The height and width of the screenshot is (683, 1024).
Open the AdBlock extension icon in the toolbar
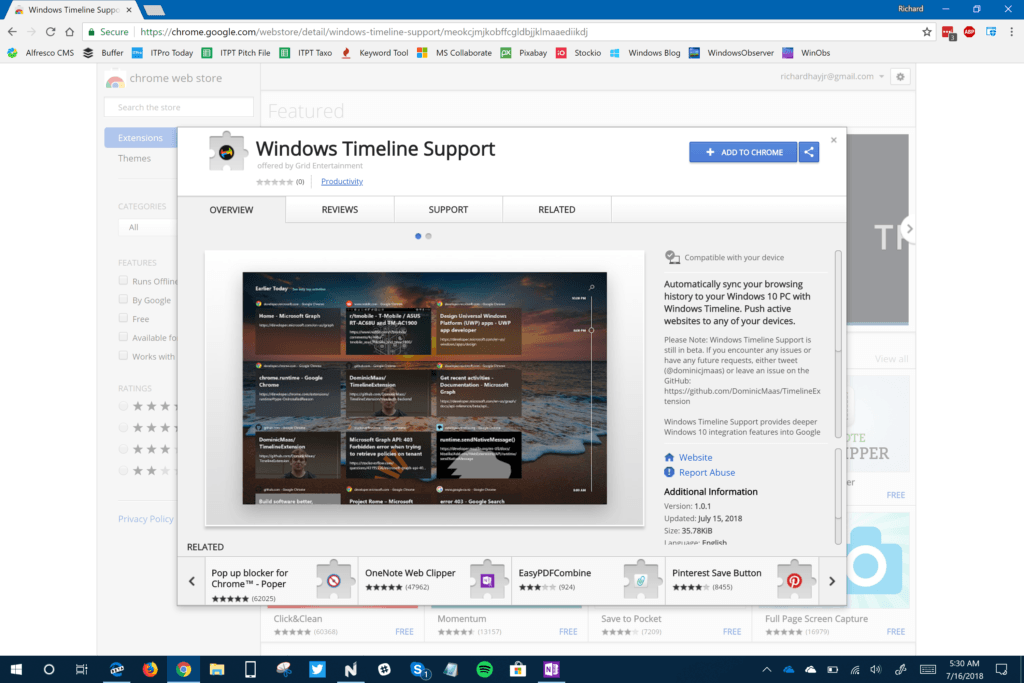coord(969,32)
